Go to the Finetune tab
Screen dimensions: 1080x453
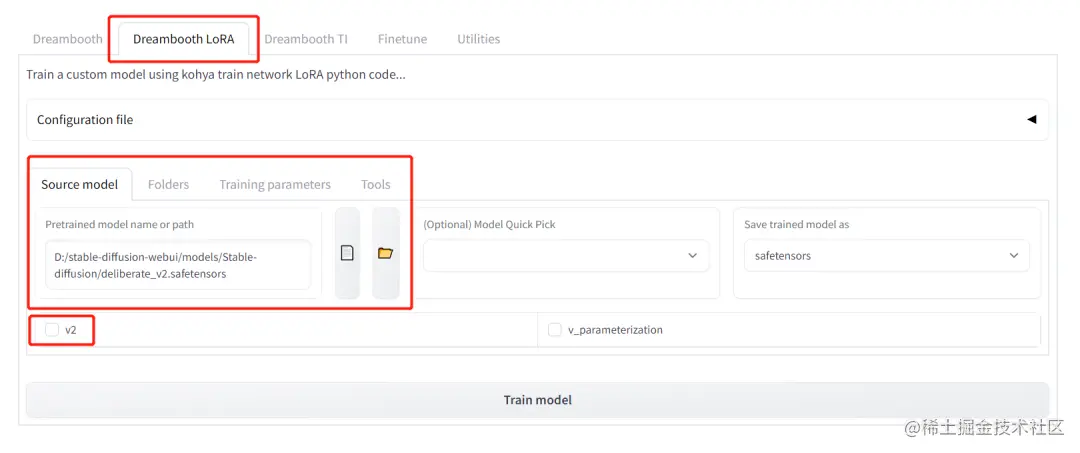[402, 39]
